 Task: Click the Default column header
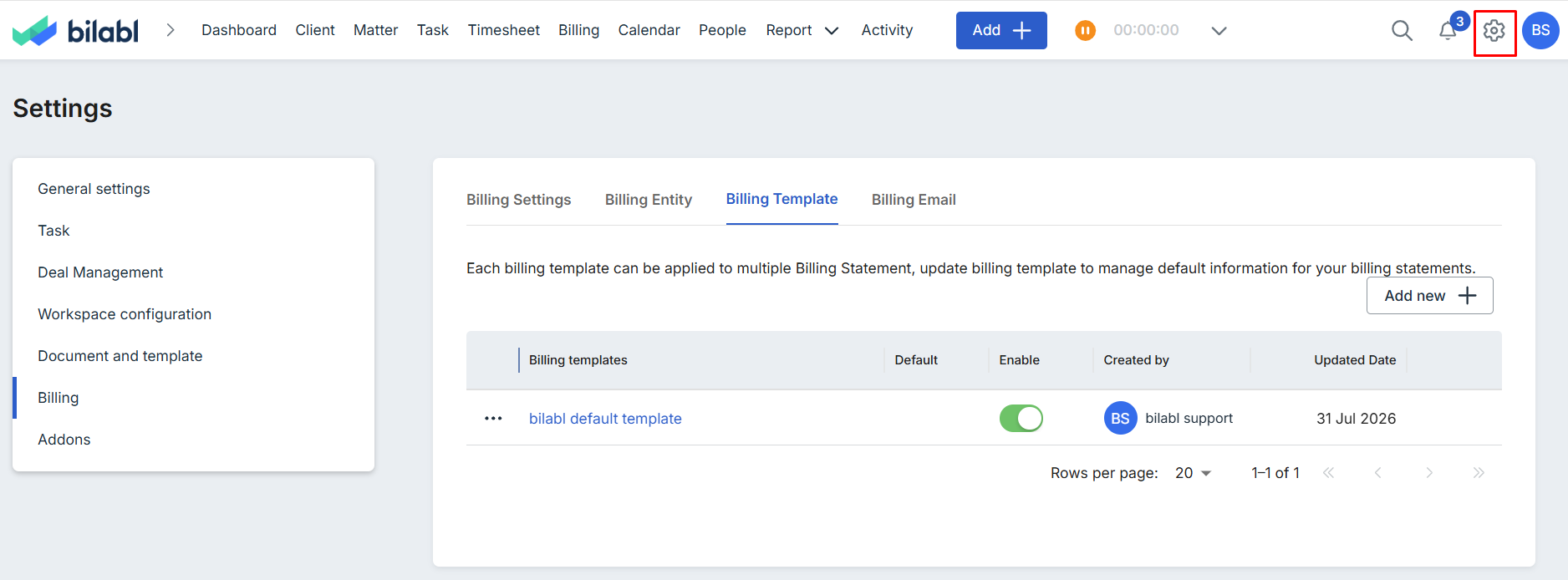[916, 360]
